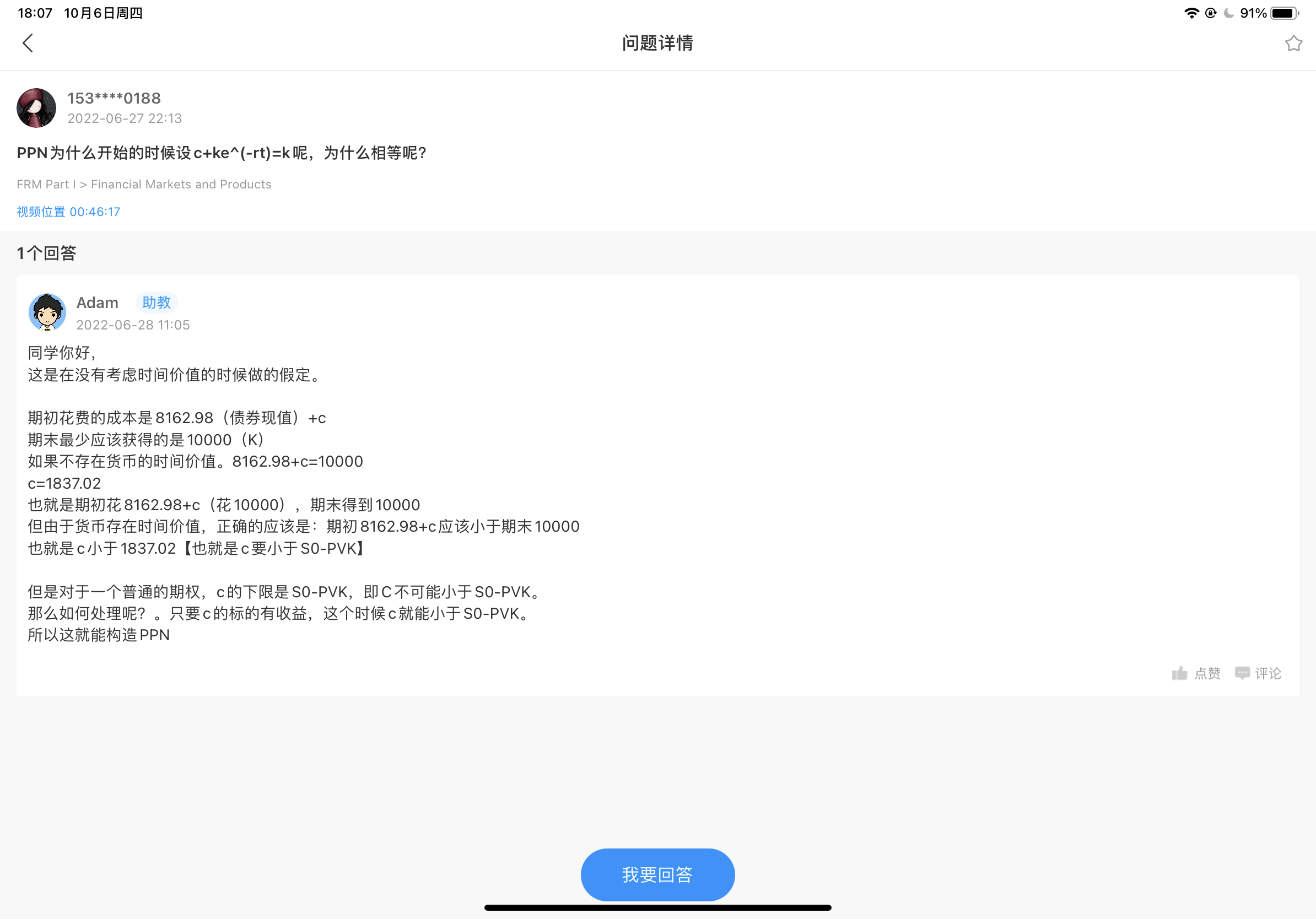Viewport: 1316px width, 919px height.
Task: Tap the Wi-Fi status icon
Action: click(1191, 13)
